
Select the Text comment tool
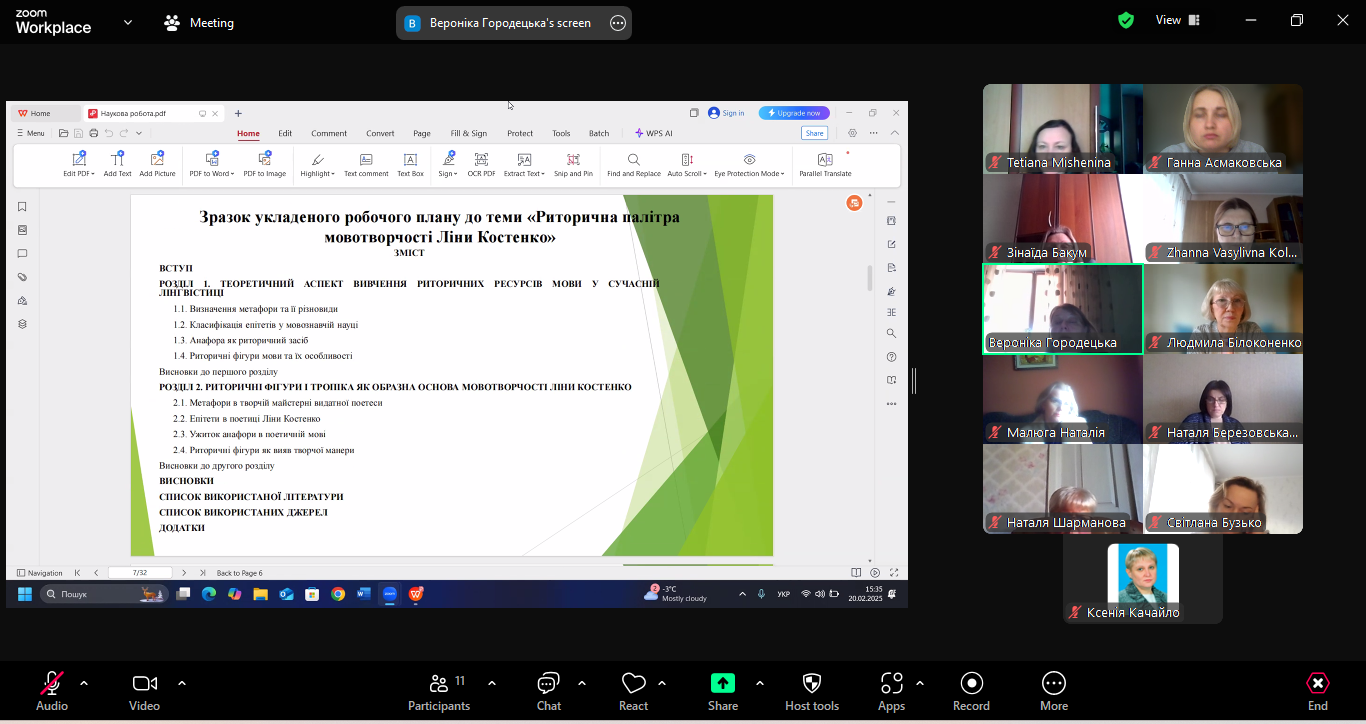click(x=366, y=165)
